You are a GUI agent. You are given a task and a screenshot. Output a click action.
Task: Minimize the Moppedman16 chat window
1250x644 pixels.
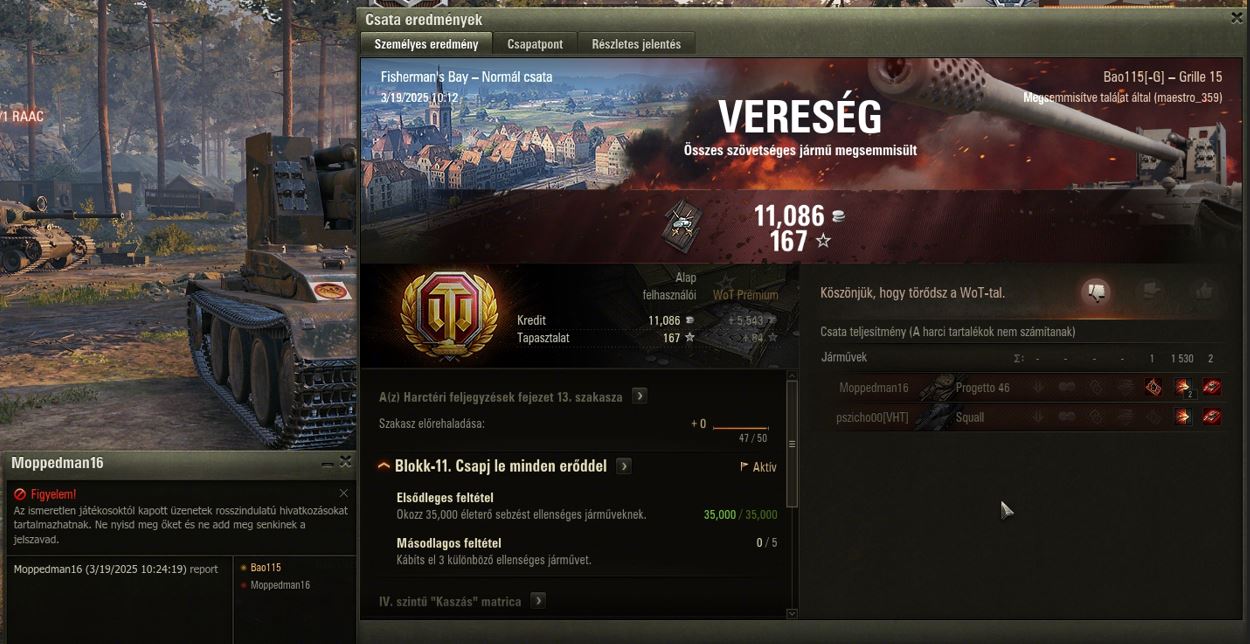[327, 463]
